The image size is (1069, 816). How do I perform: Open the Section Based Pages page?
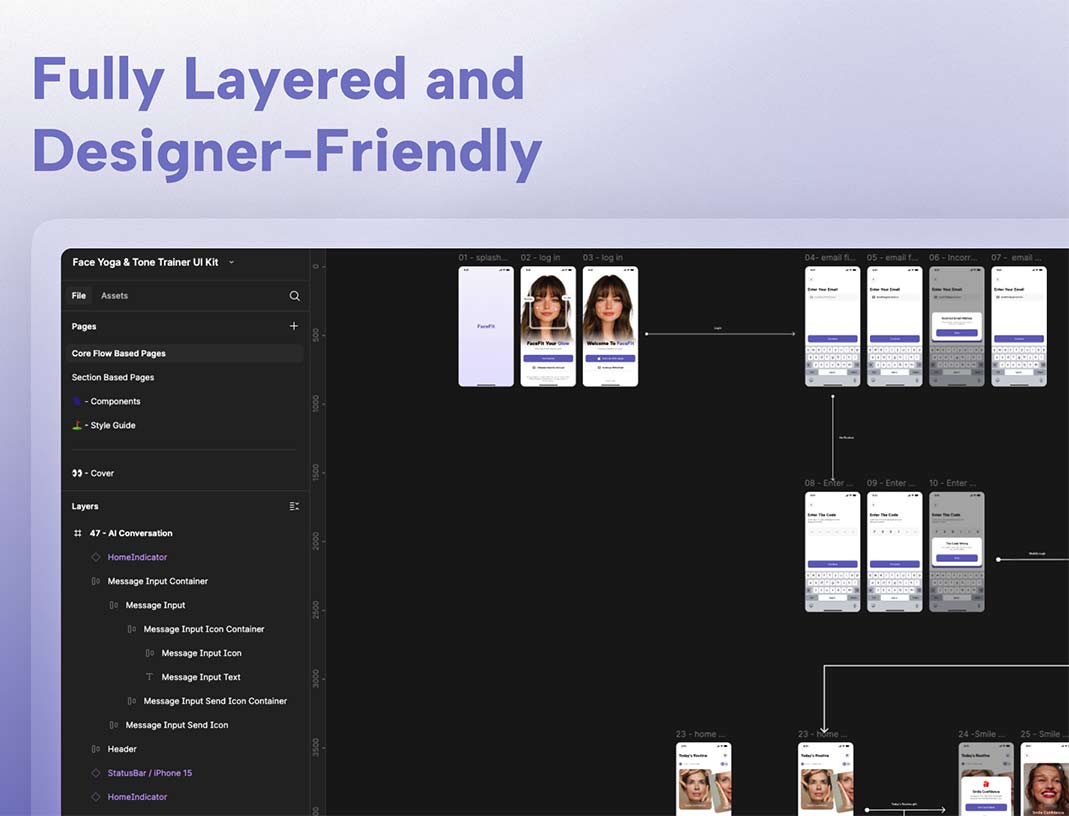113,378
